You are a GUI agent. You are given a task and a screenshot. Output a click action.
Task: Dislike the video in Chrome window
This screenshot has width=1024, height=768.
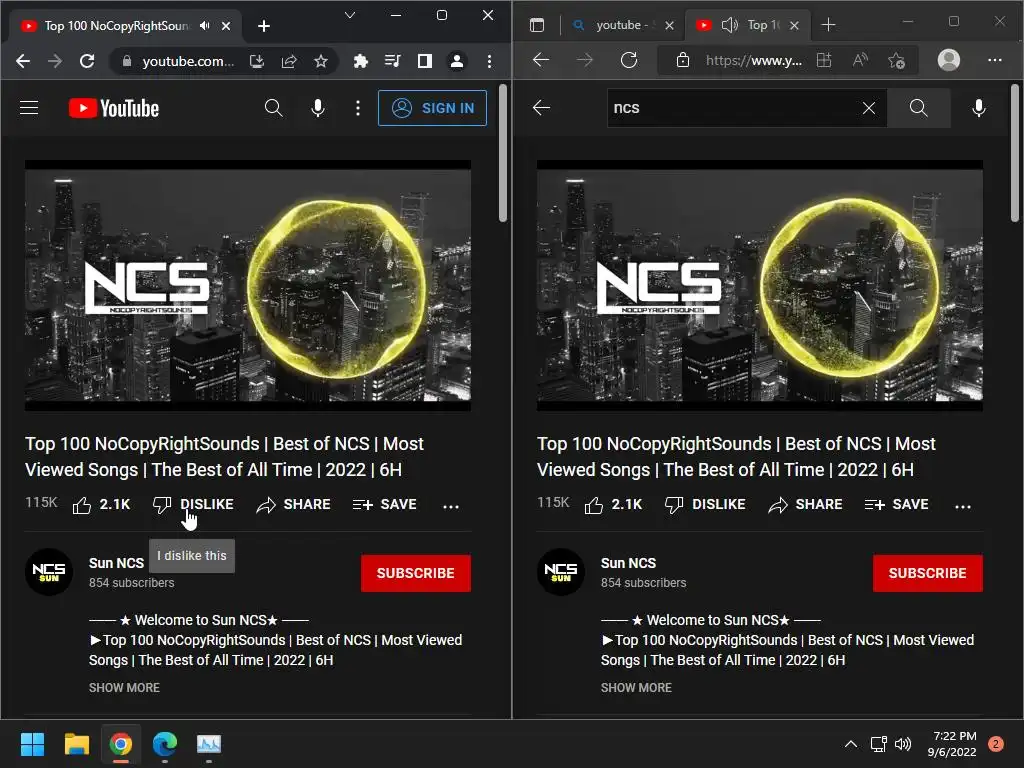click(x=193, y=505)
